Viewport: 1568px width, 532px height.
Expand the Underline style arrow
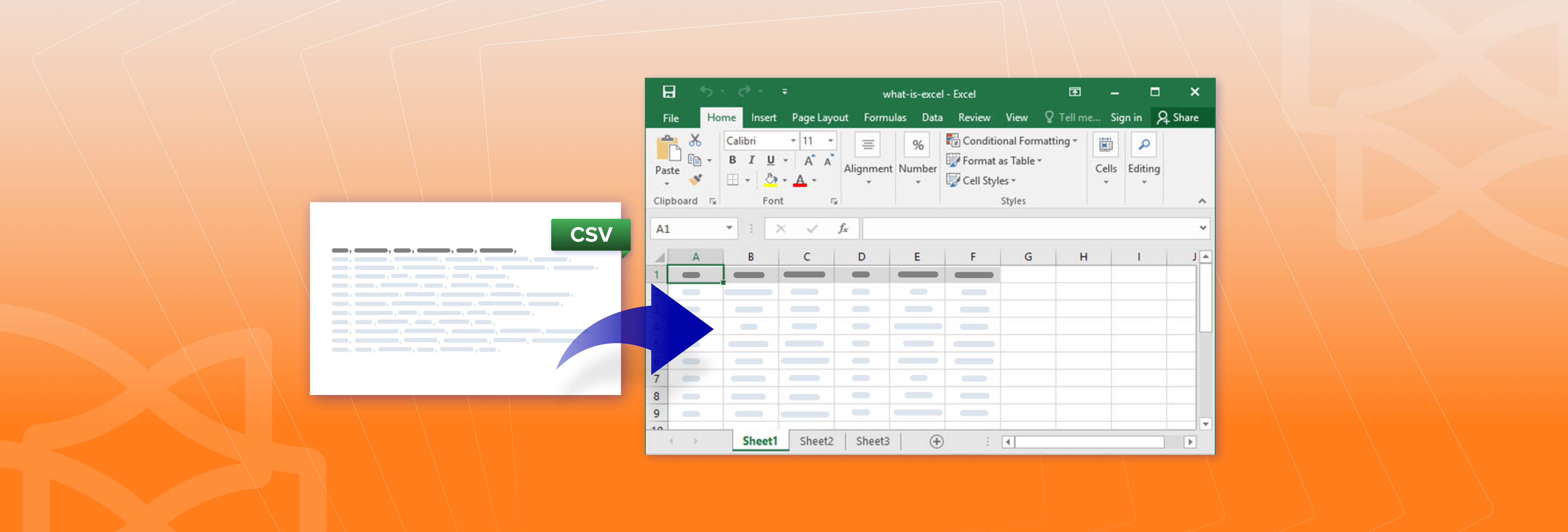[x=785, y=160]
